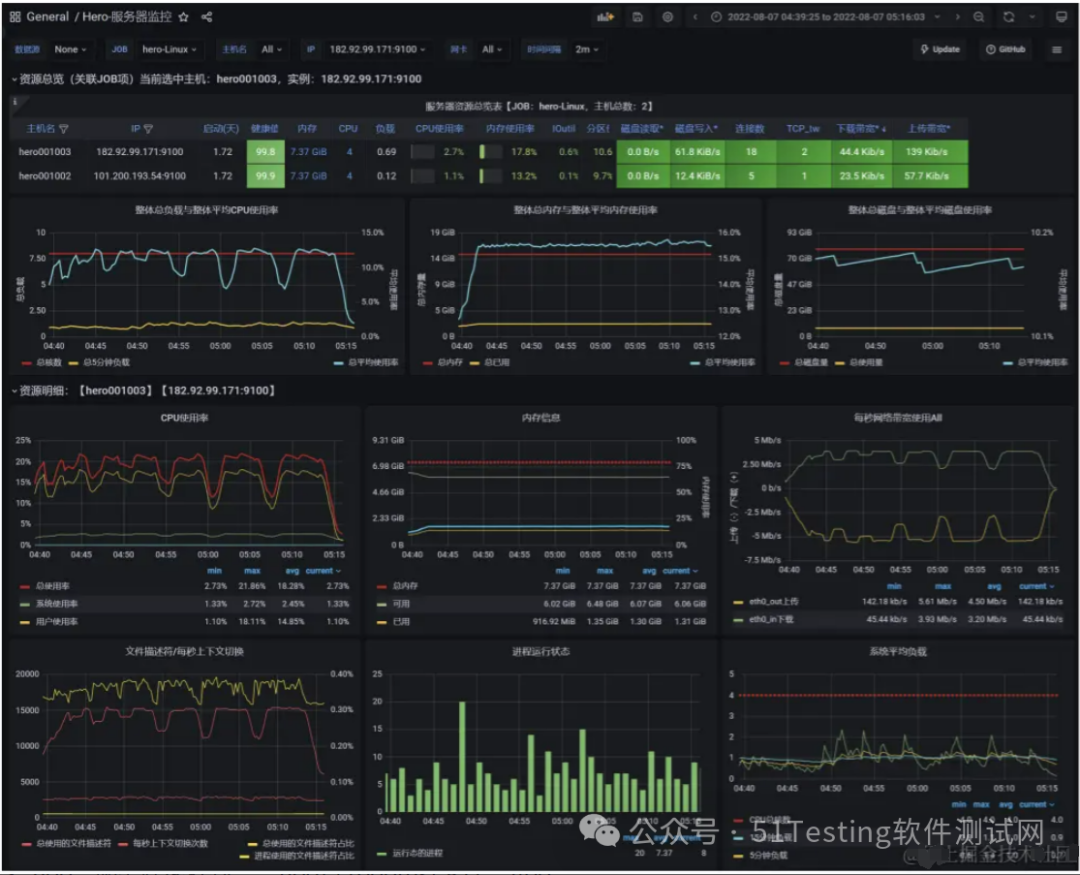
Task: Click IP cell 101.200.193.54:9100
Action: [x=140, y=176]
